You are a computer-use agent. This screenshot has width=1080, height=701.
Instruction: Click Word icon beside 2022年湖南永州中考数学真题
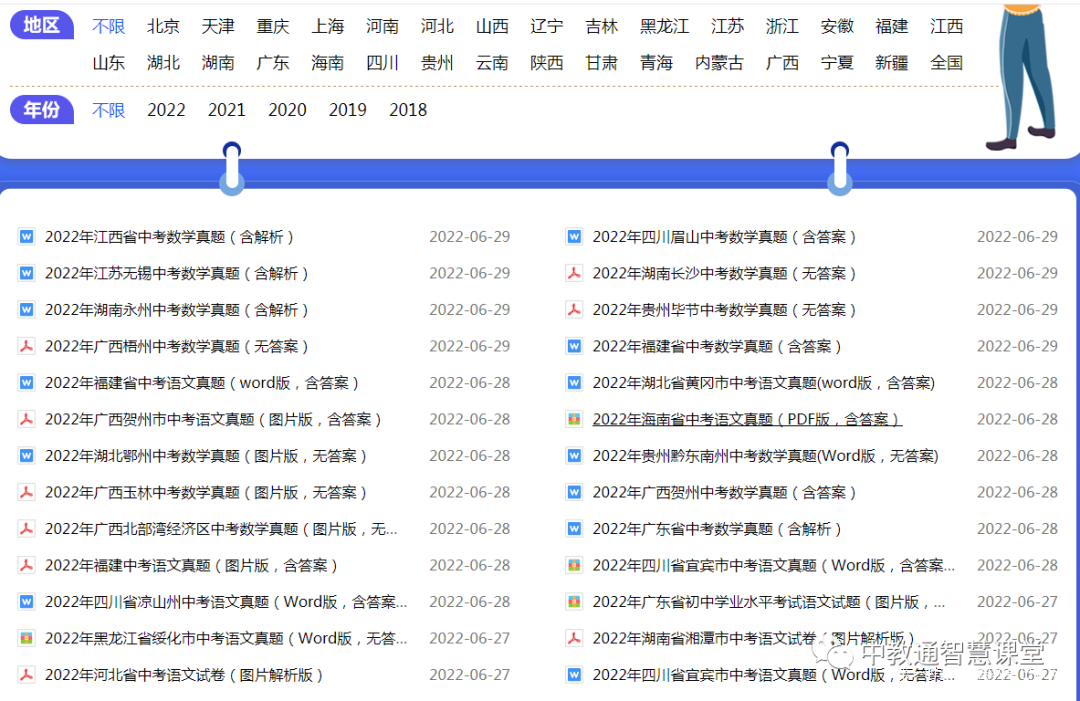26,310
